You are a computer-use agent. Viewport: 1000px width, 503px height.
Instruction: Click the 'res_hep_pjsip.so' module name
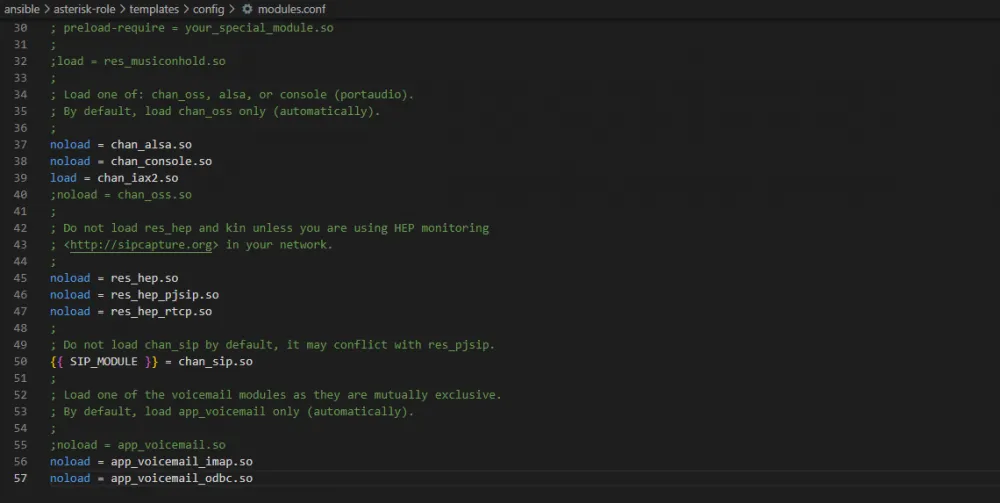(165, 295)
